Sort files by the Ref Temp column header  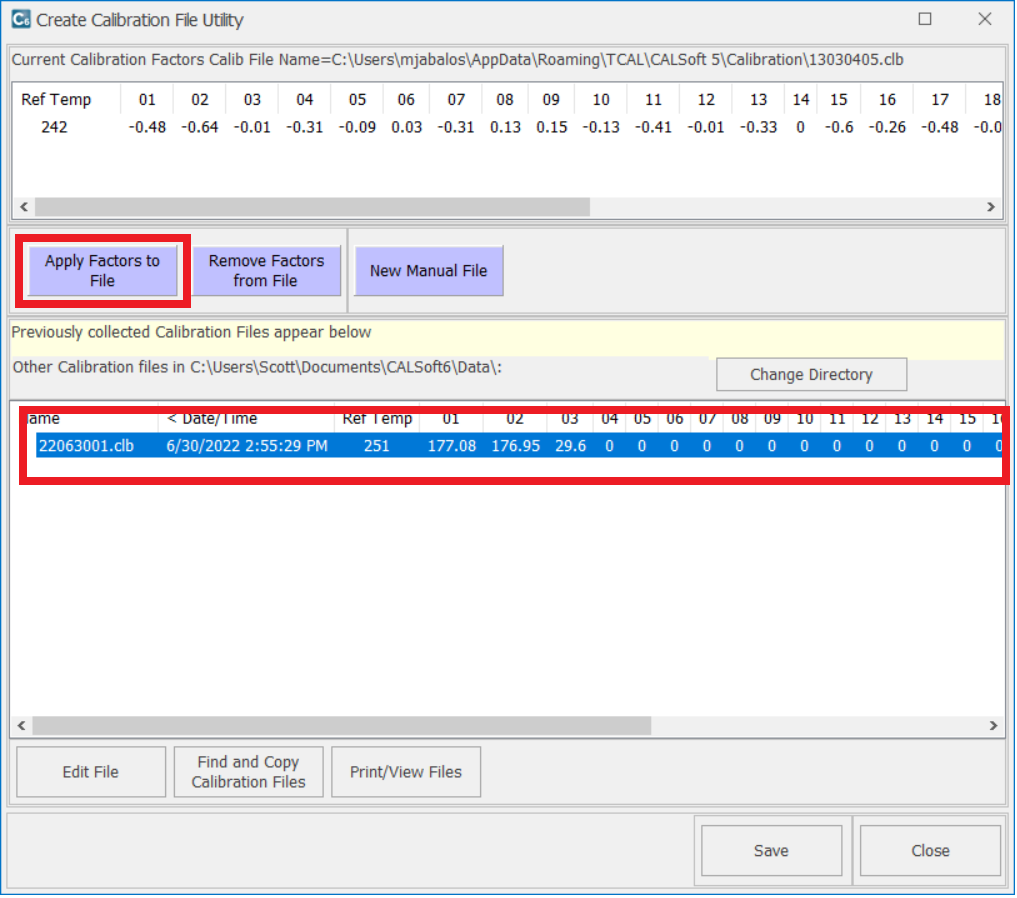tap(378, 419)
